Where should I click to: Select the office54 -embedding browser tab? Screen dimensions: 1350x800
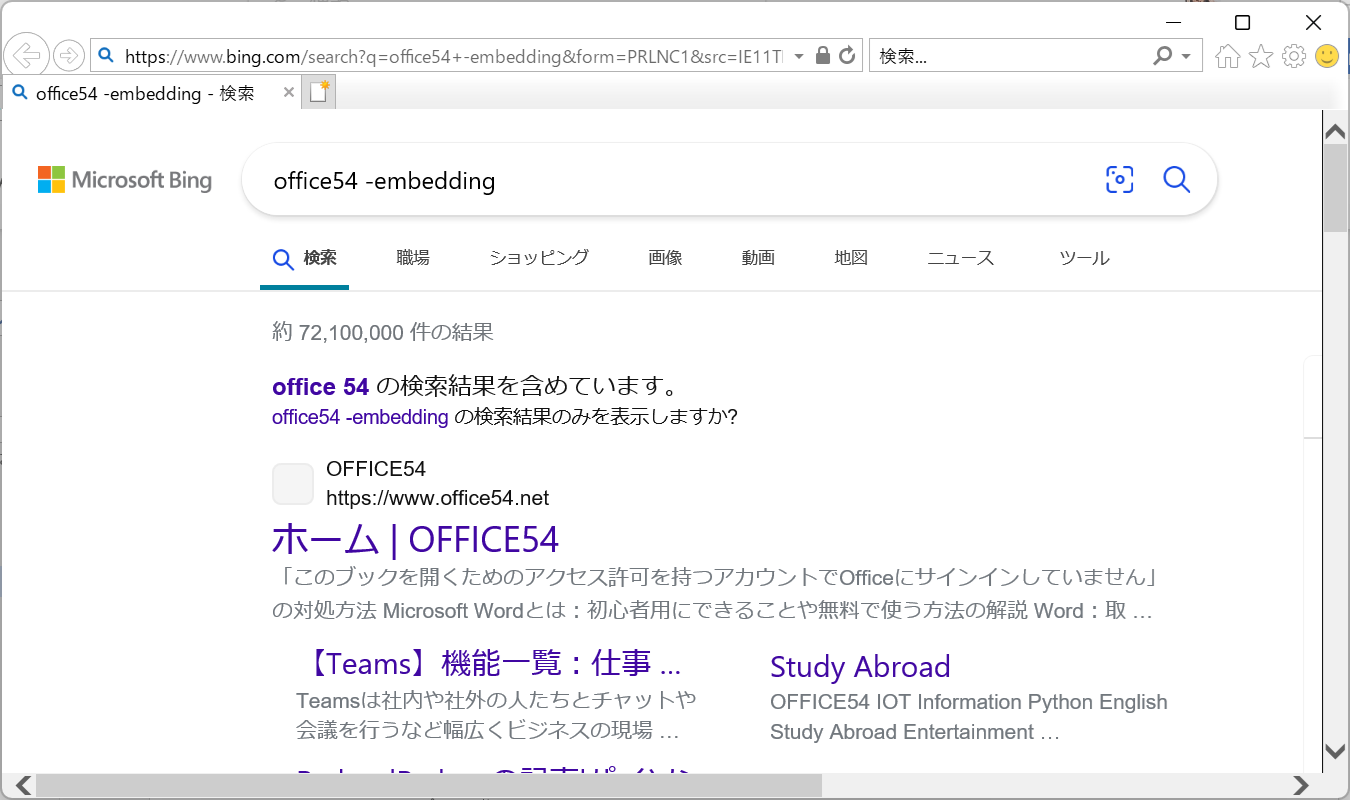[145, 93]
